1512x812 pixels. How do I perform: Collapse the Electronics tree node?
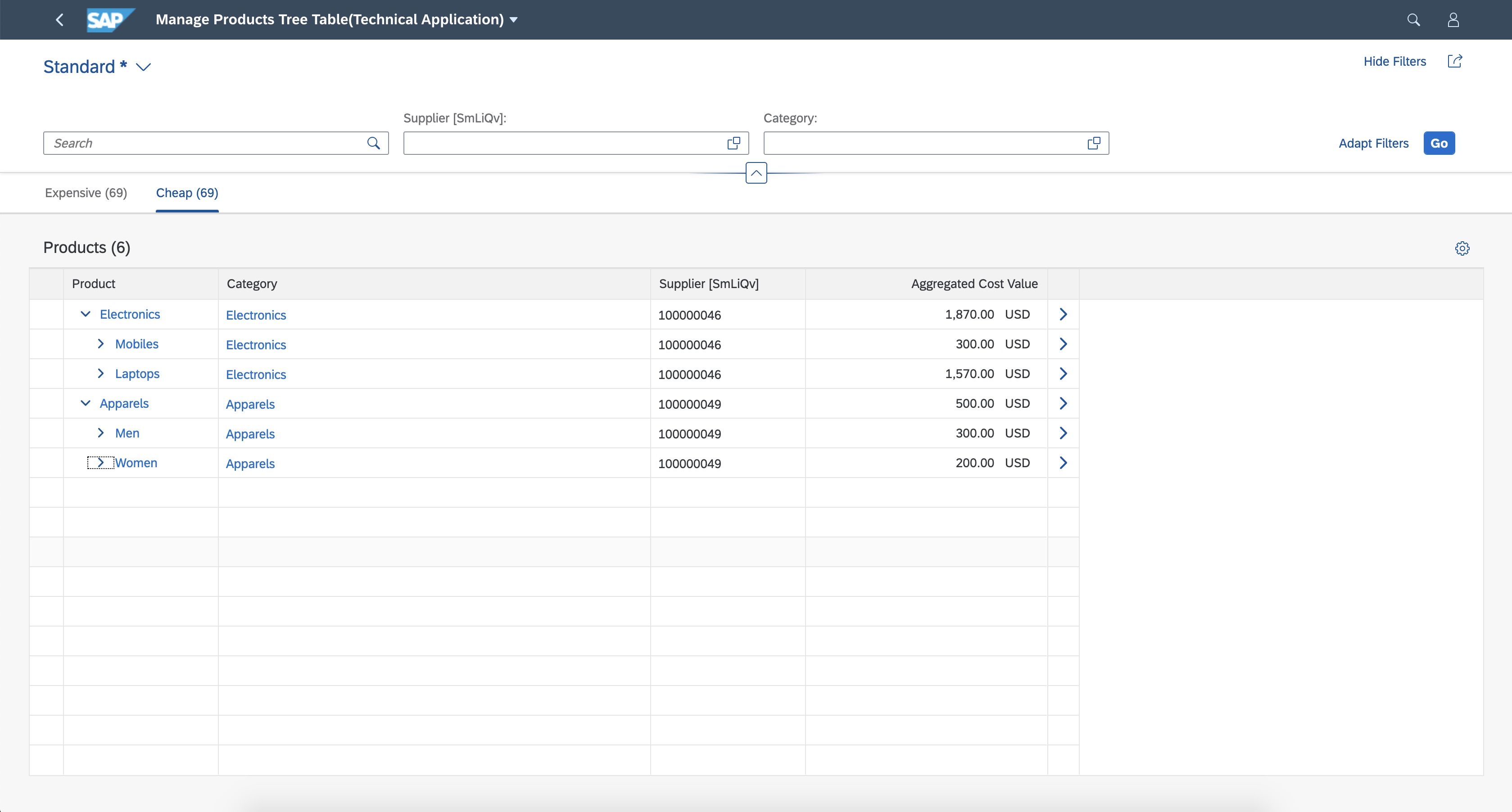85,315
